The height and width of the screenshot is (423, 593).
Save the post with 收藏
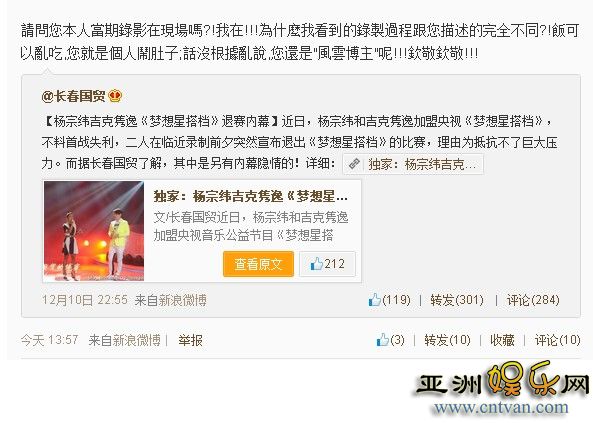tap(502, 340)
